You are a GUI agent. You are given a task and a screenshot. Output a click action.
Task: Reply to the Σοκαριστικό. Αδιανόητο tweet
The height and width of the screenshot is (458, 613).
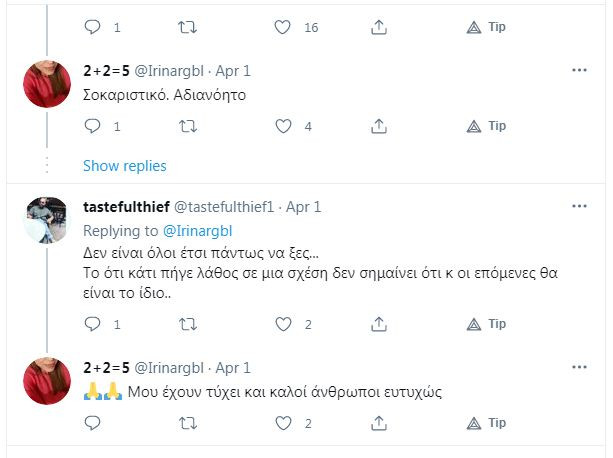(92, 126)
